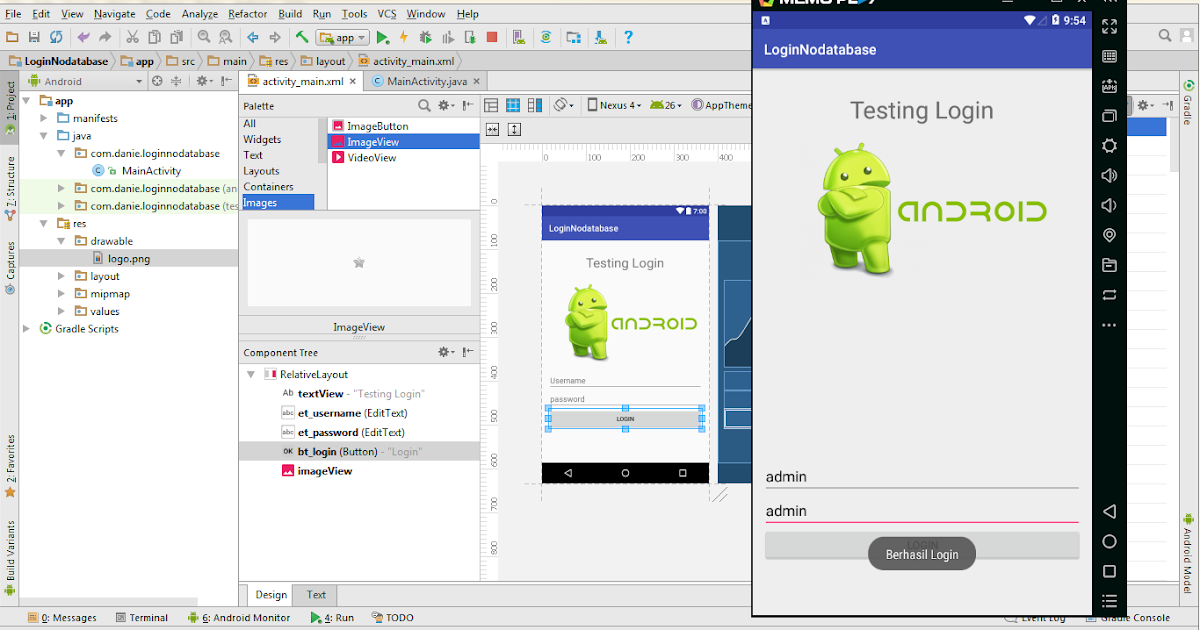Toggle the Project tool window side tab
This screenshot has height=630, width=1200.
click(x=10, y=107)
